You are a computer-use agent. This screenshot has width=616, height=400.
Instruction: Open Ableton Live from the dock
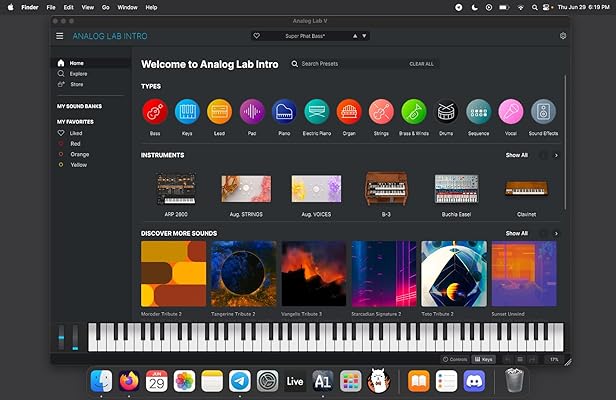click(x=295, y=381)
